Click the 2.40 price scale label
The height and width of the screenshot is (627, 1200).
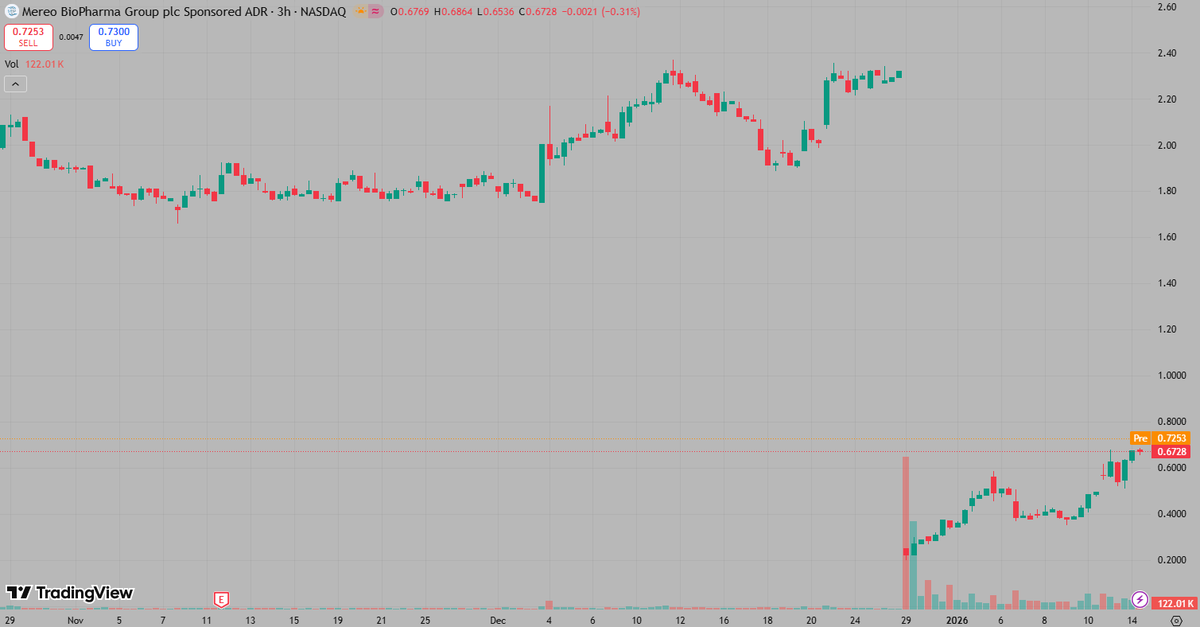pyautogui.click(x=1166, y=53)
